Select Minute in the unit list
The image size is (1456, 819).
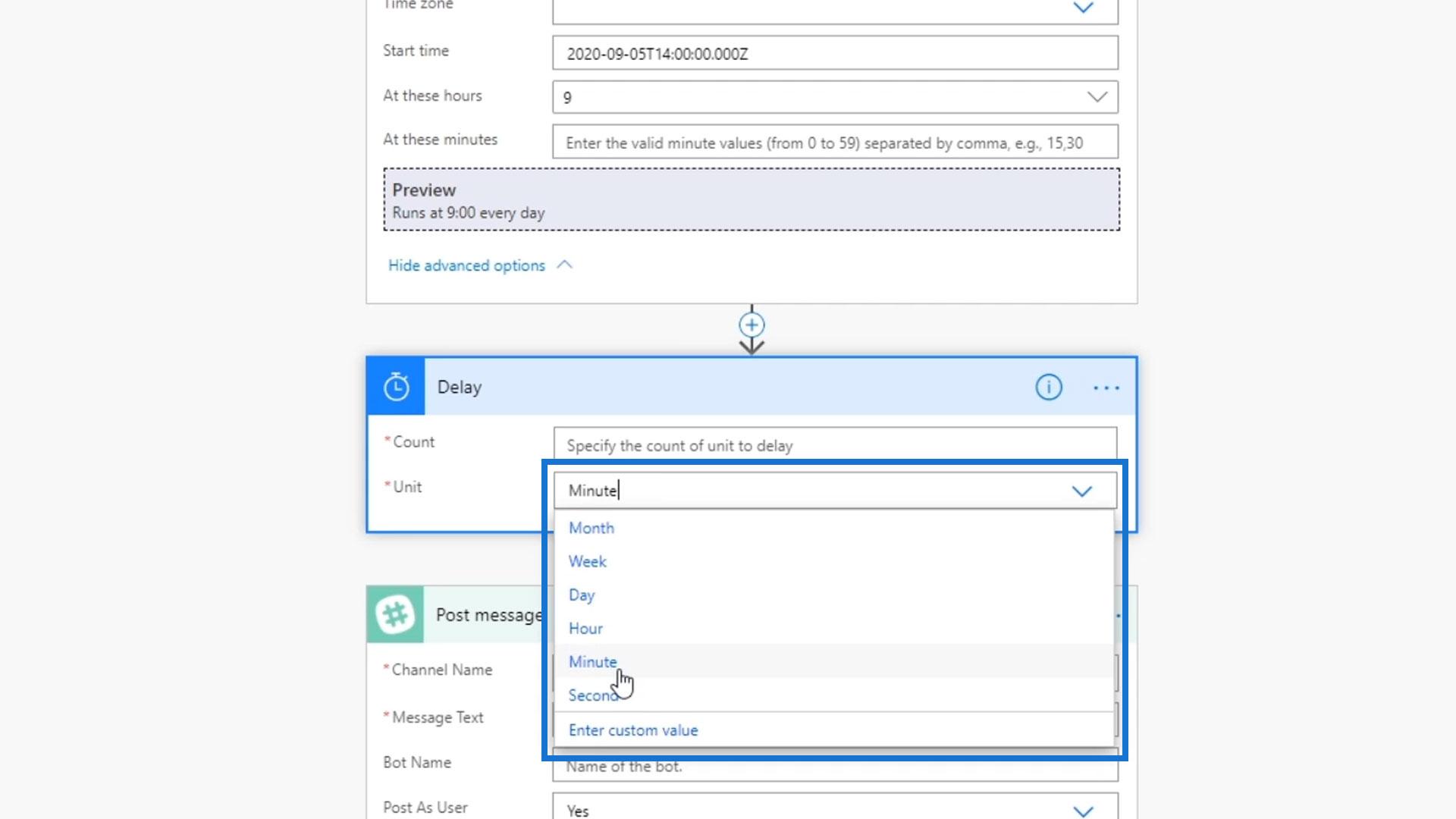coord(592,661)
